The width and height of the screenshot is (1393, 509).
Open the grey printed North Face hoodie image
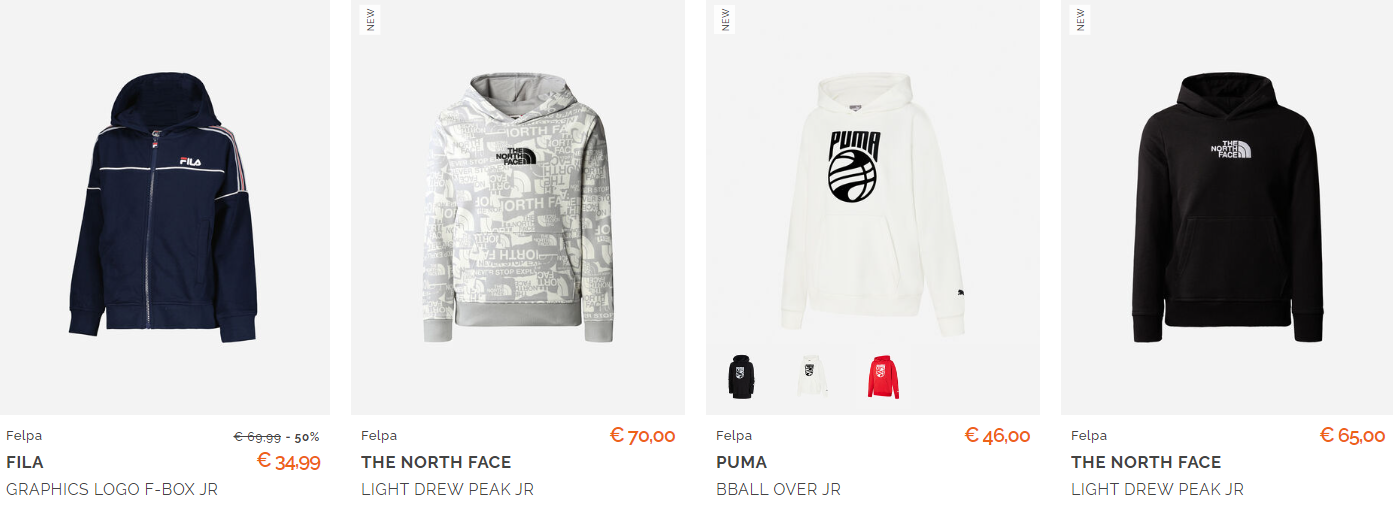pos(517,208)
